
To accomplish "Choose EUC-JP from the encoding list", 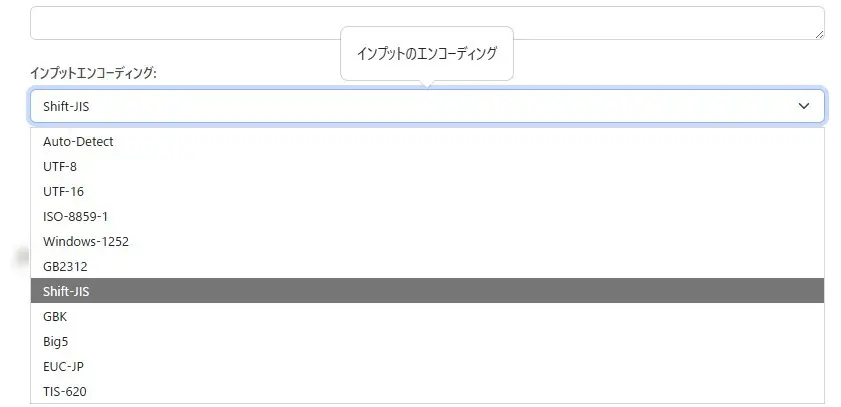I will click(x=63, y=366).
